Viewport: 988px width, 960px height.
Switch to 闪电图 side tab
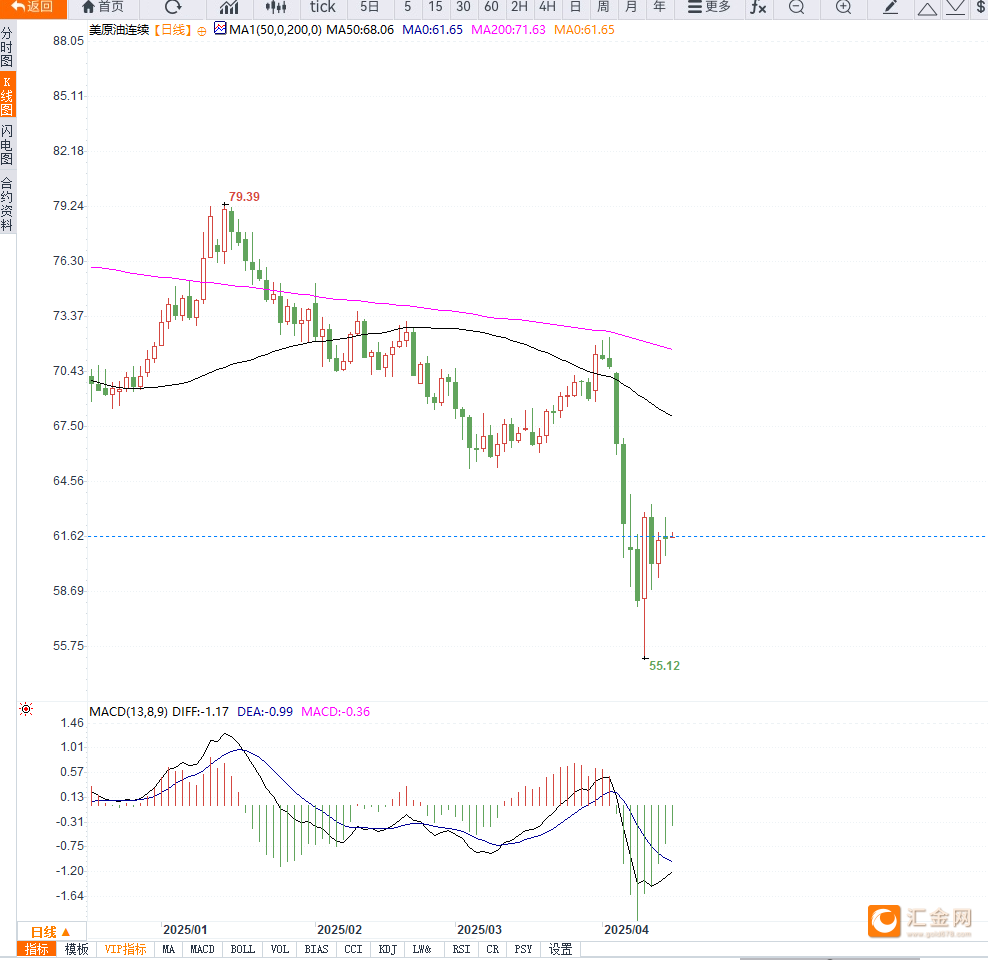7,144
